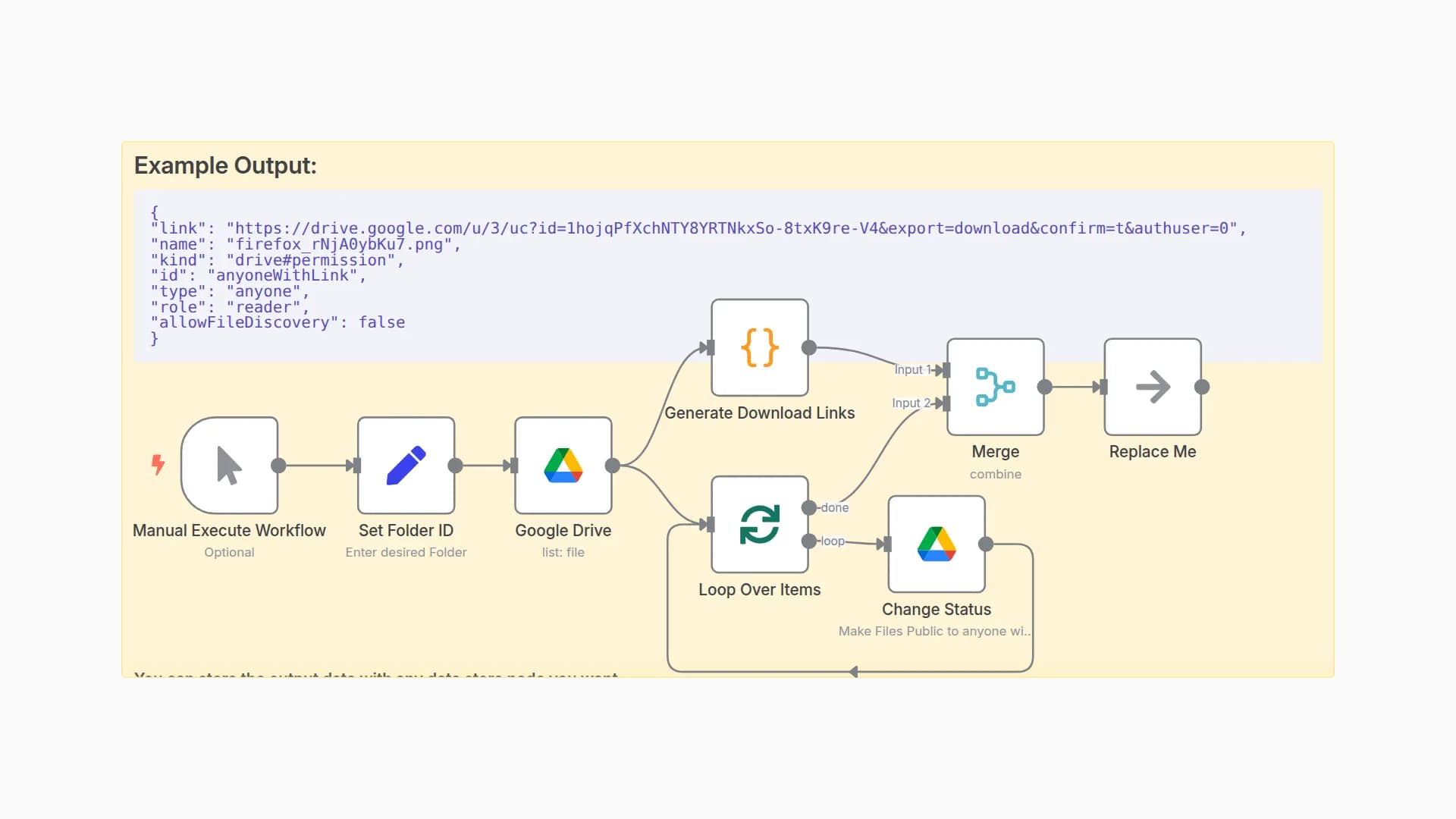Open the Merge combine node
This screenshot has width=1456, height=819.
996,387
